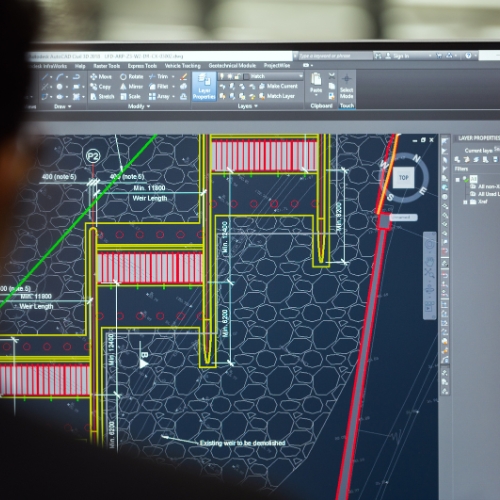Select the All filter in layer tree

[x=473, y=179]
